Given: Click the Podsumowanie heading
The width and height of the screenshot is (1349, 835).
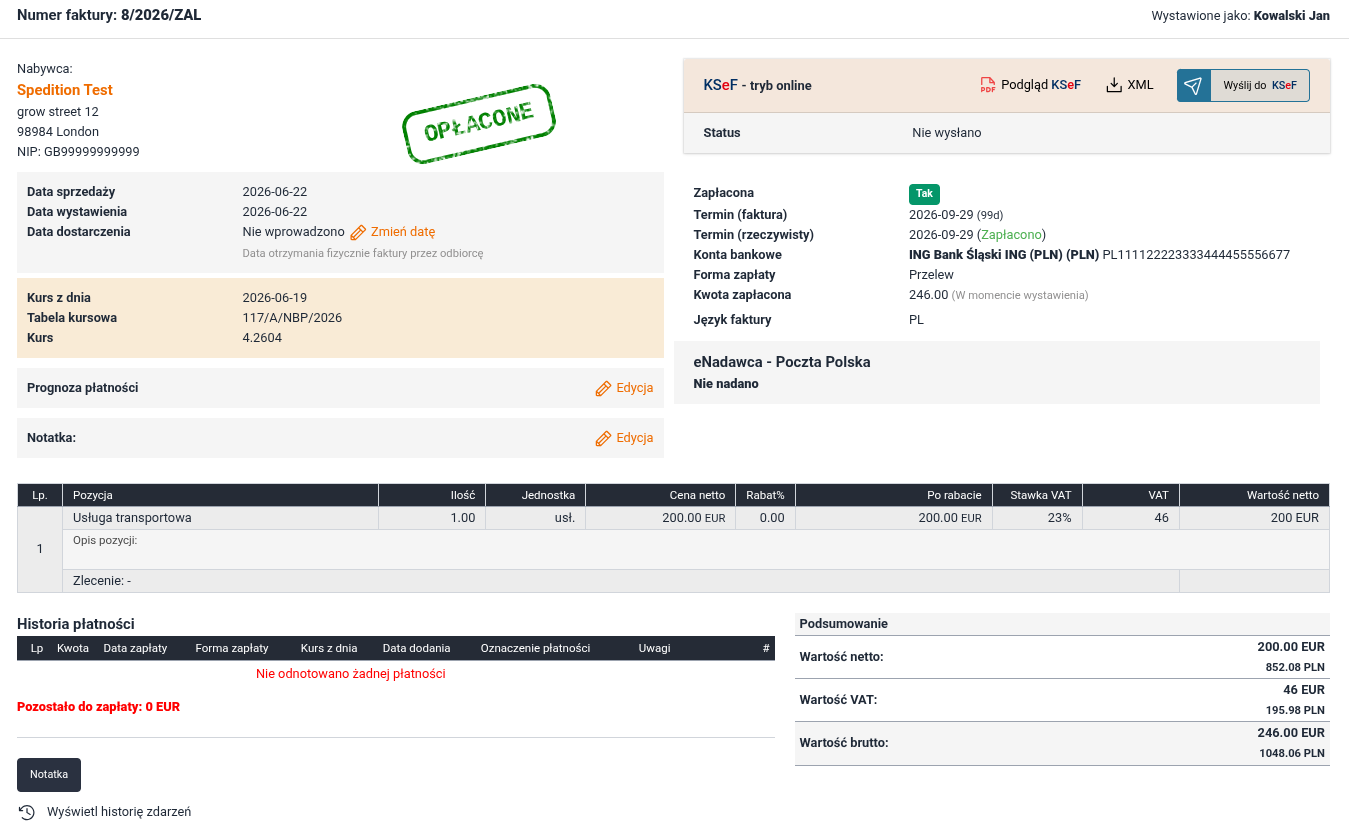Looking at the screenshot, I should (844, 624).
